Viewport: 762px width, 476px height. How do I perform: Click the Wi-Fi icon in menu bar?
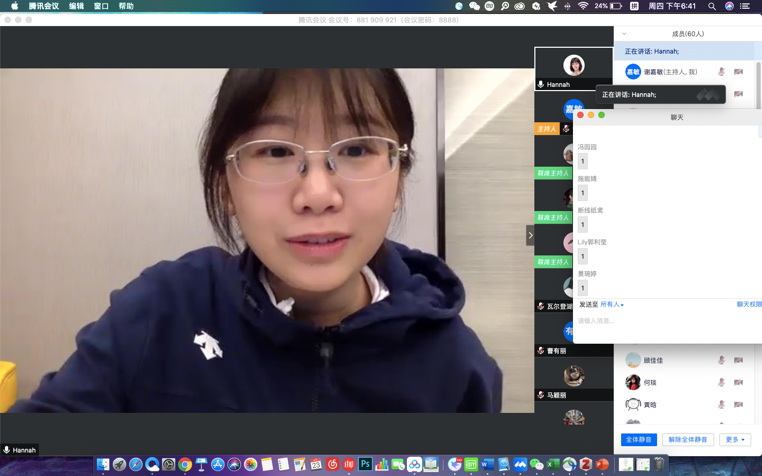pyautogui.click(x=583, y=6)
